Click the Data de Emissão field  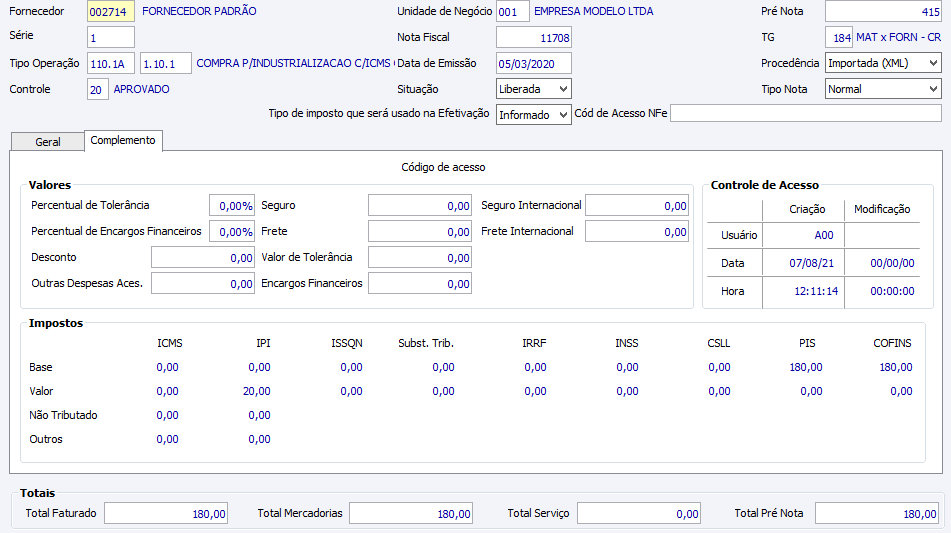(534, 63)
